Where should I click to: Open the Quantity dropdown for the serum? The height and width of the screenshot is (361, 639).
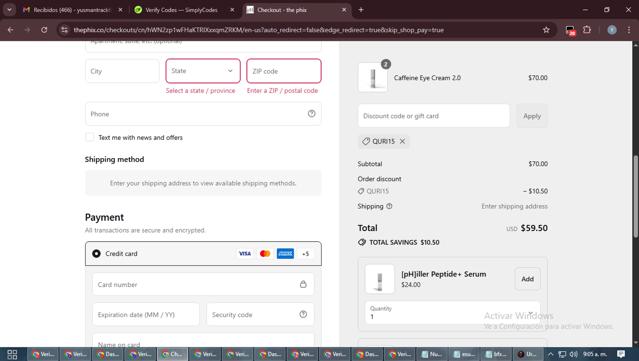pos(452,313)
